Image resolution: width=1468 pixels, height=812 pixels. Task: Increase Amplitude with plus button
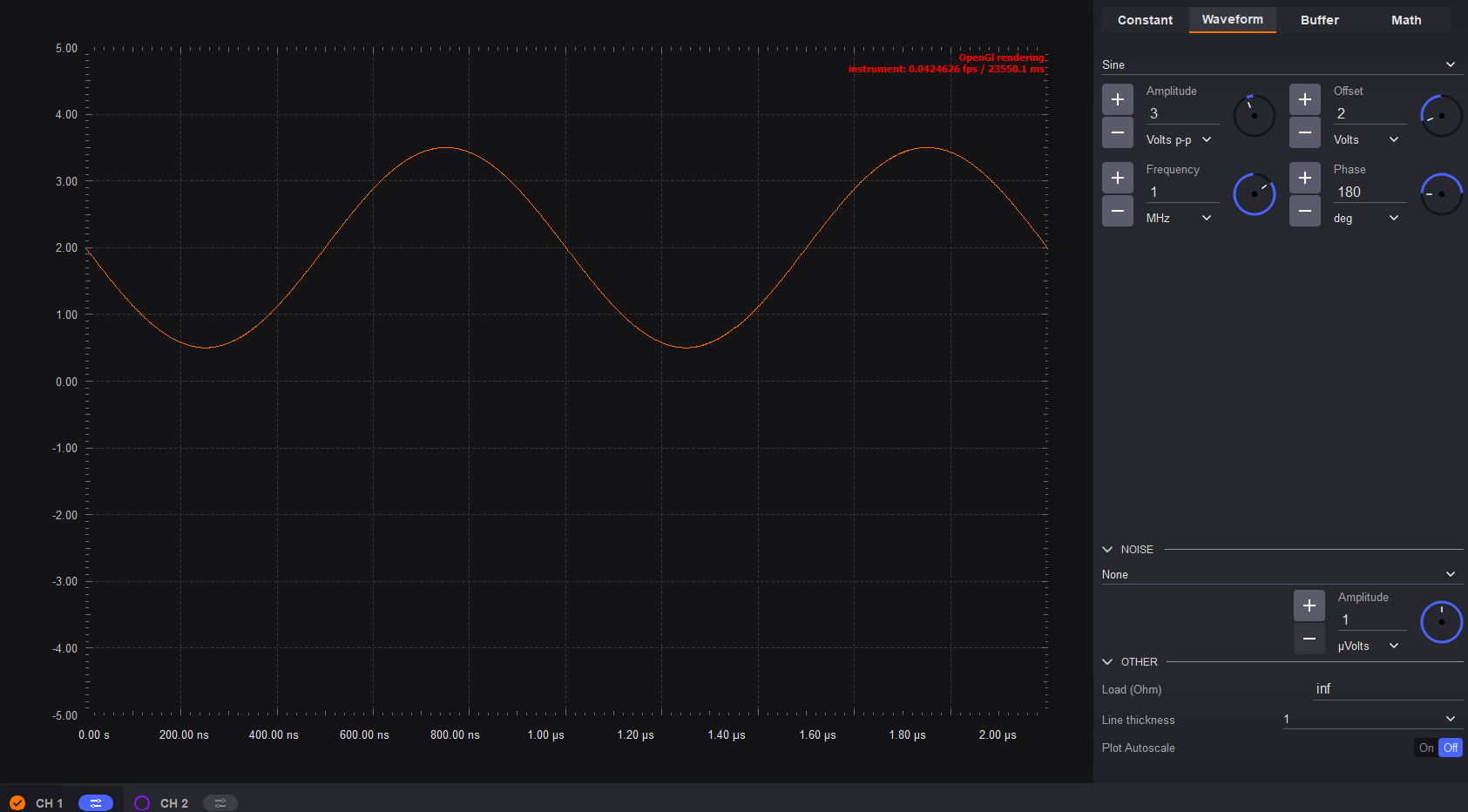click(1117, 99)
